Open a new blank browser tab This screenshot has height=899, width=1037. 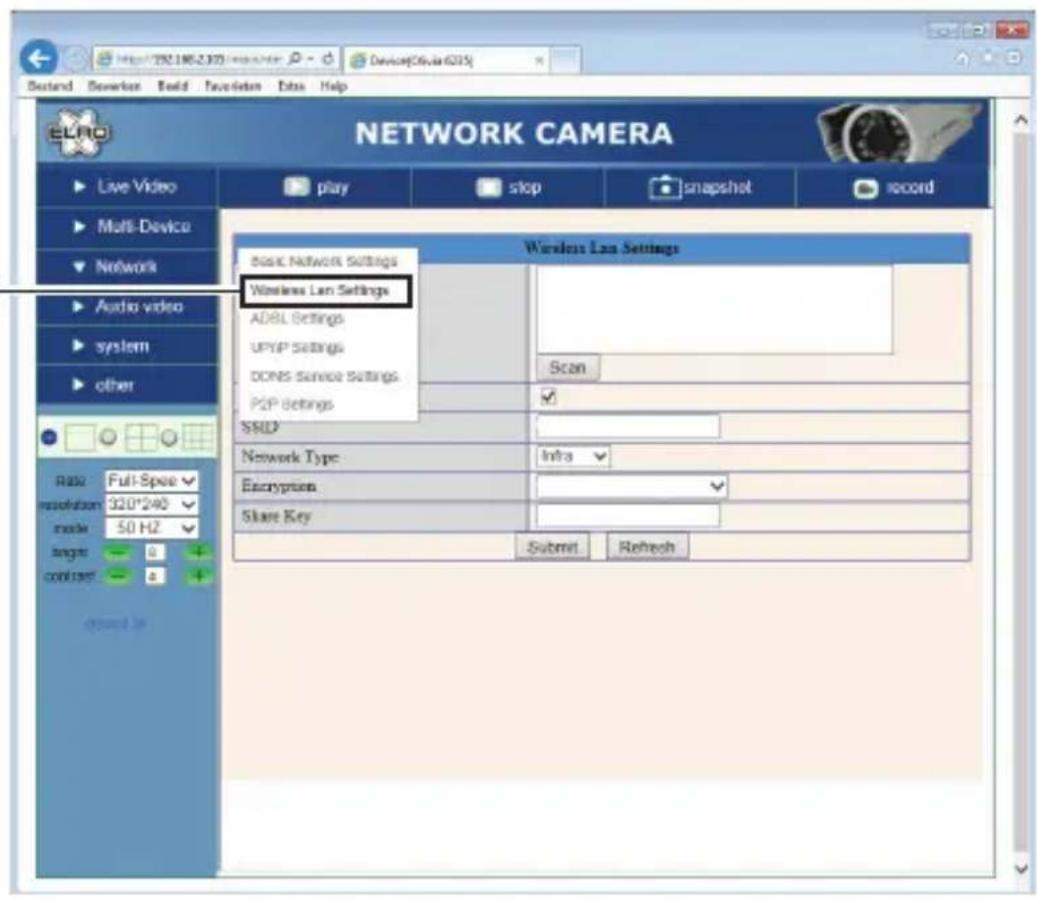click(x=565, y=60)
